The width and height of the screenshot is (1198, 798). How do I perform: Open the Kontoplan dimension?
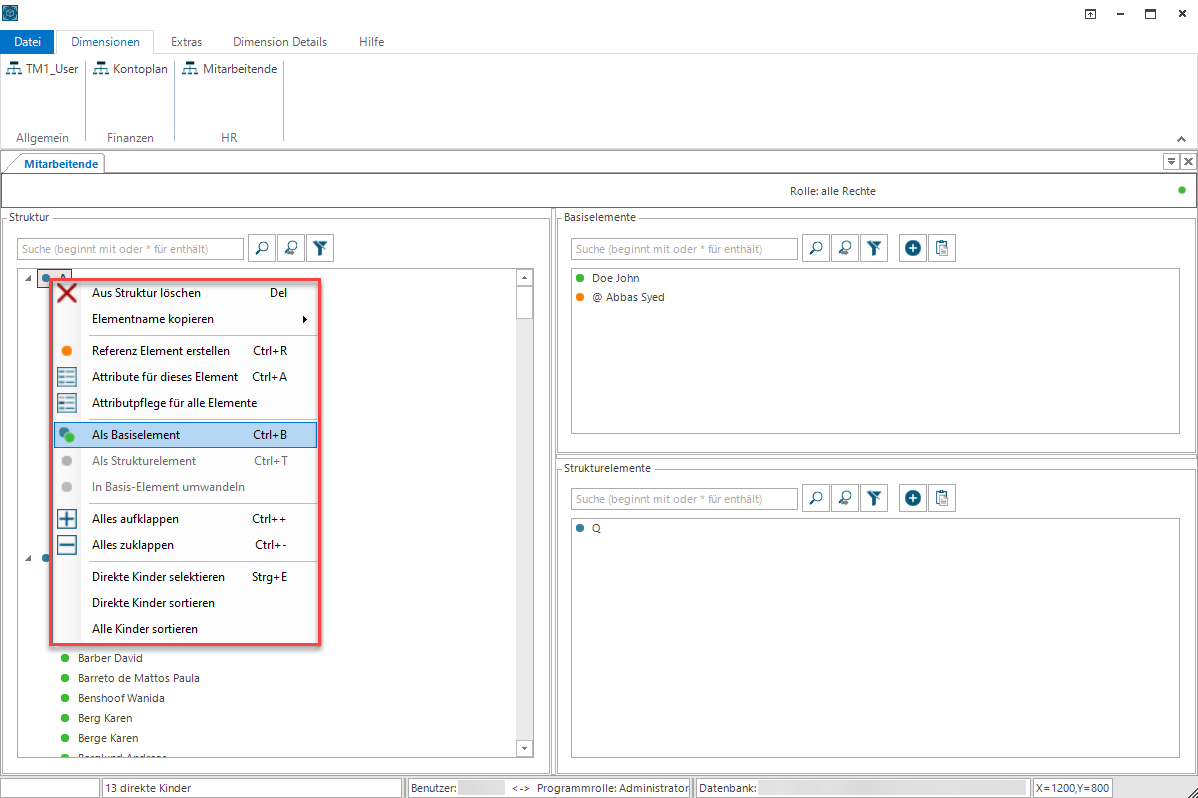[131, 69]
